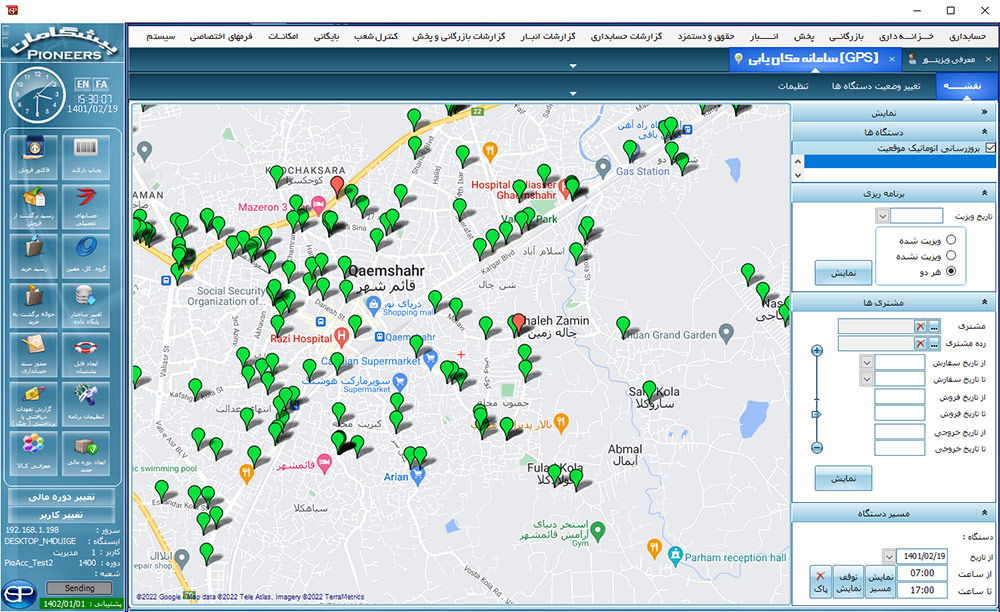This screenshot has height=612, width=1000.
Task: Browse customers via مشتری ellipsis button
Action: [934, 326]
